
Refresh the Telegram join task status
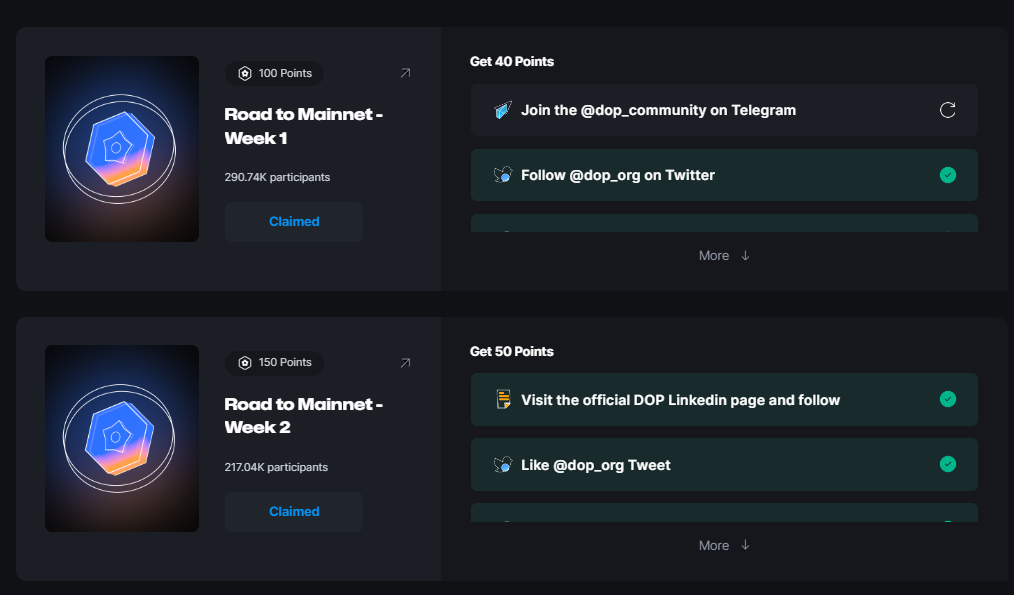coord(947,110)
